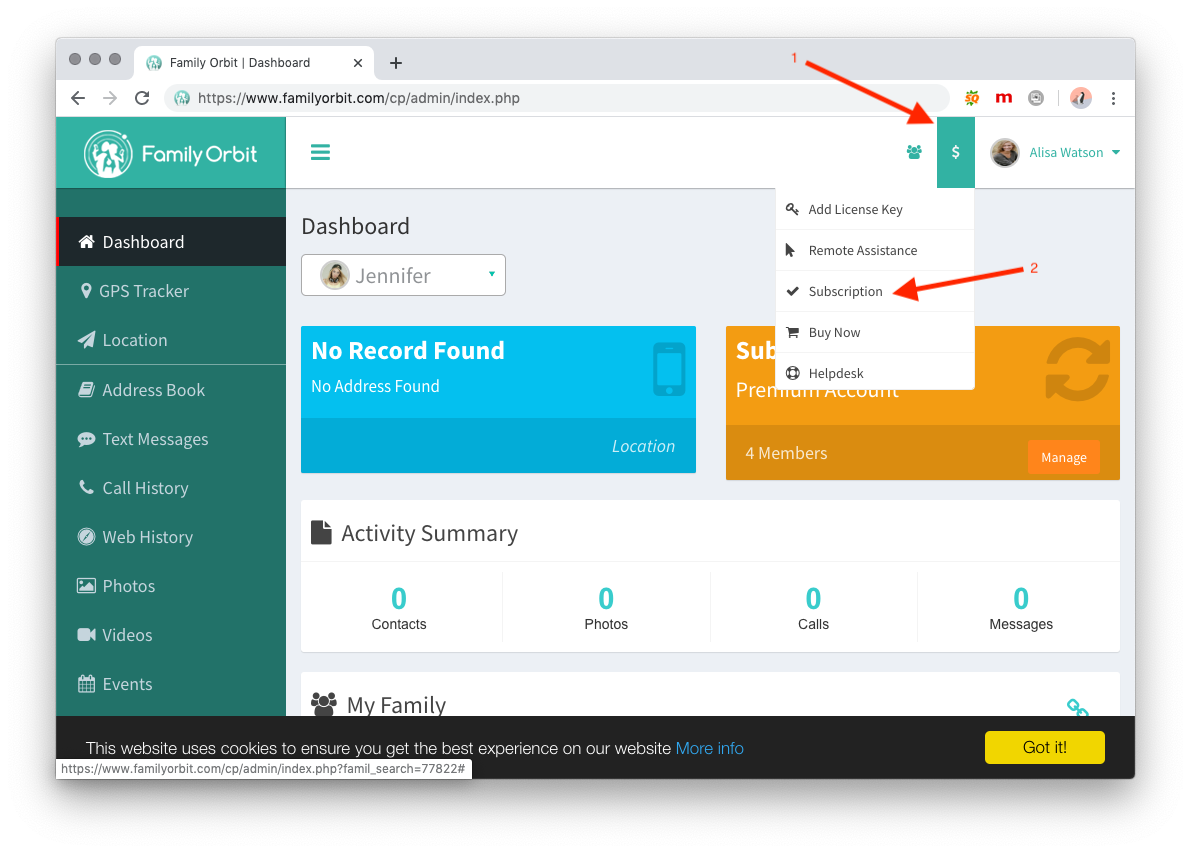Click the hamburger menu icon
The width and height of the screenshot is (1191, 853).
(x=320, y=153)
